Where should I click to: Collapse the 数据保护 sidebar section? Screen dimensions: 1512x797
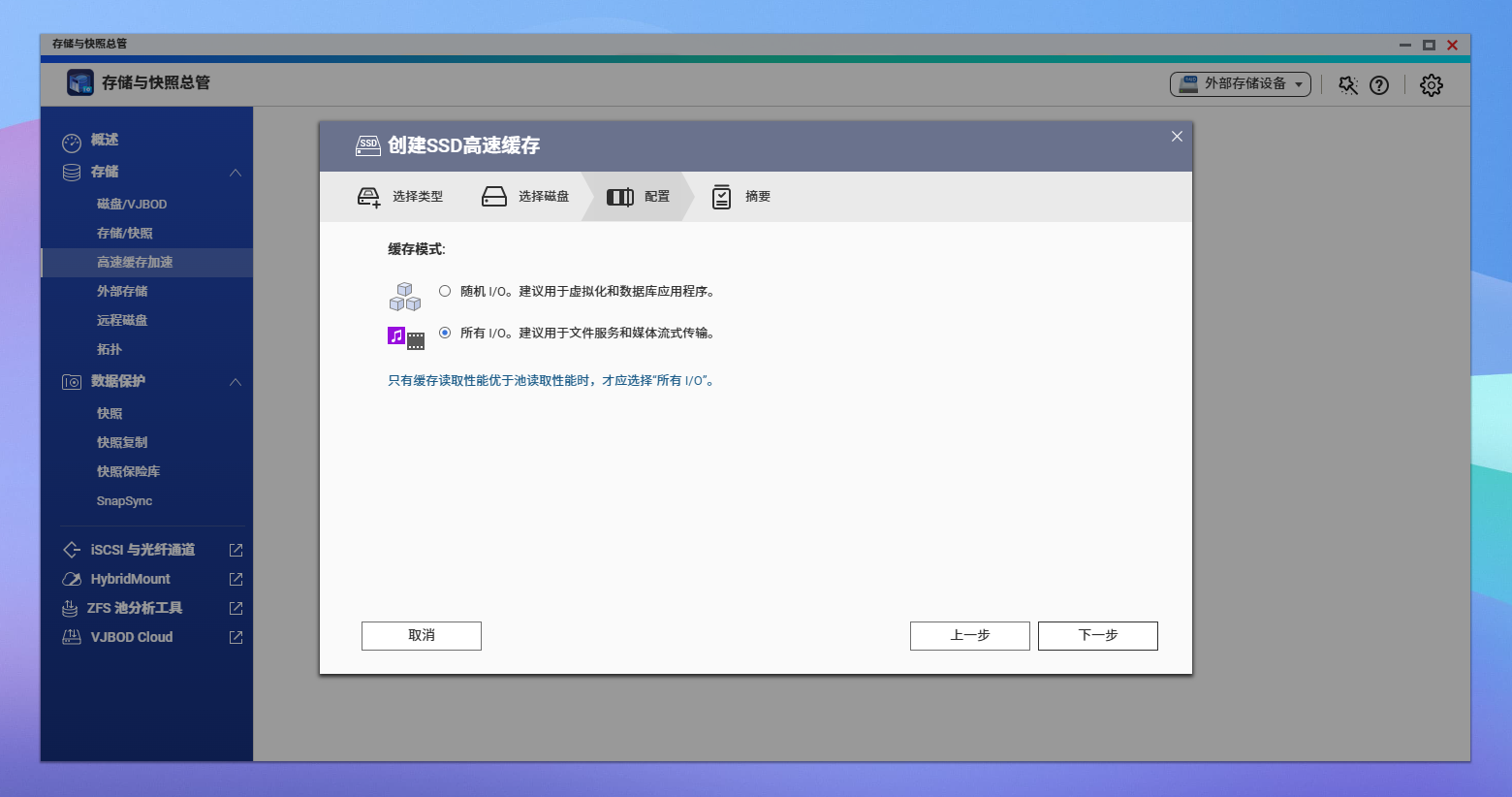point(235,382)
